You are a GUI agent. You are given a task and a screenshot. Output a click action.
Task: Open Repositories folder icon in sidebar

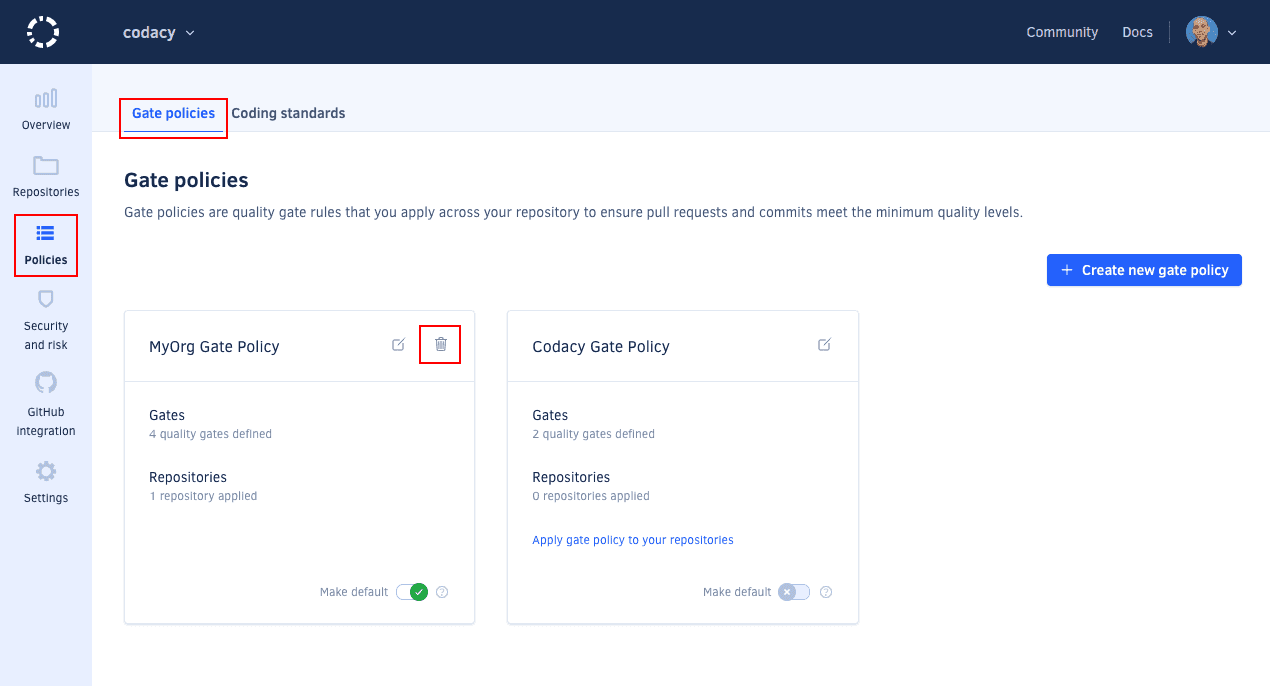[46, 166]
